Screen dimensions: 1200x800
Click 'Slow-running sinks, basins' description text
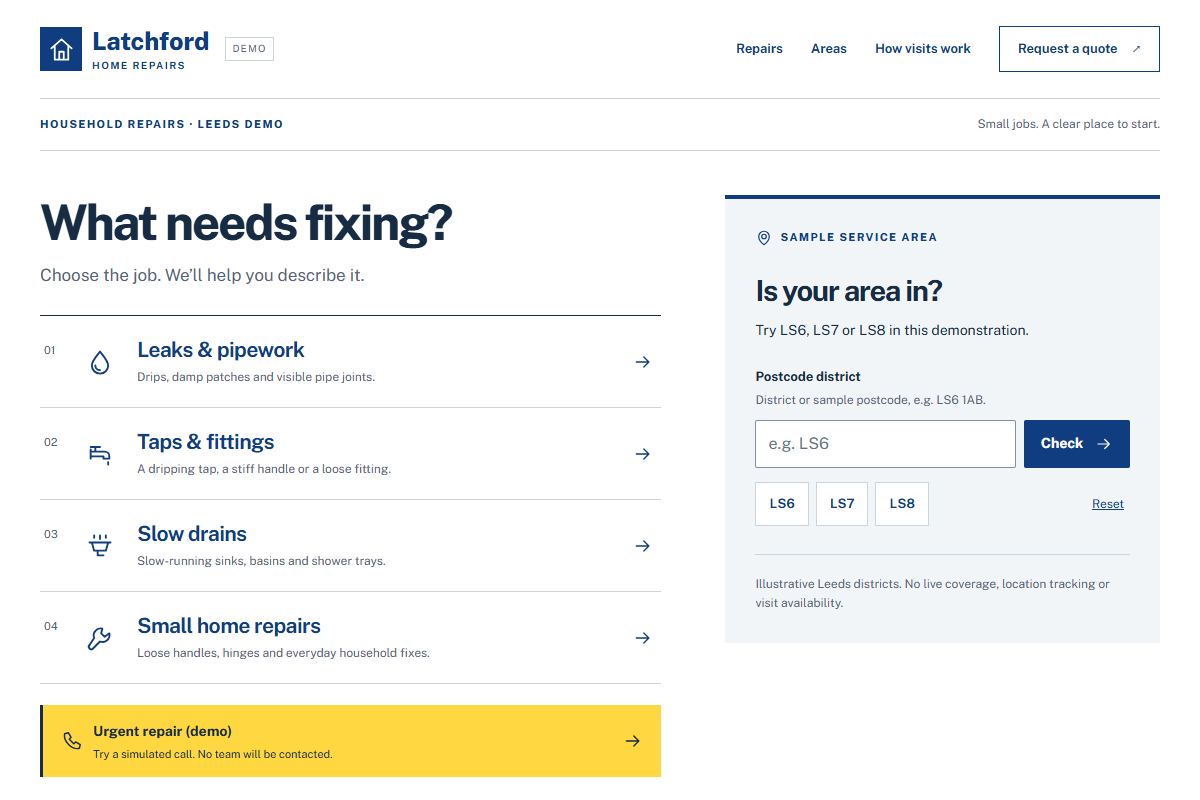coord(261,561)
